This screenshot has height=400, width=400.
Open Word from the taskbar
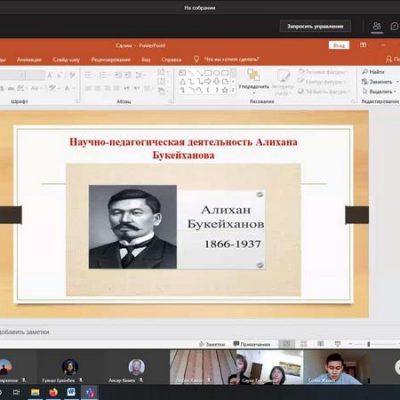(x=71, y=392)
